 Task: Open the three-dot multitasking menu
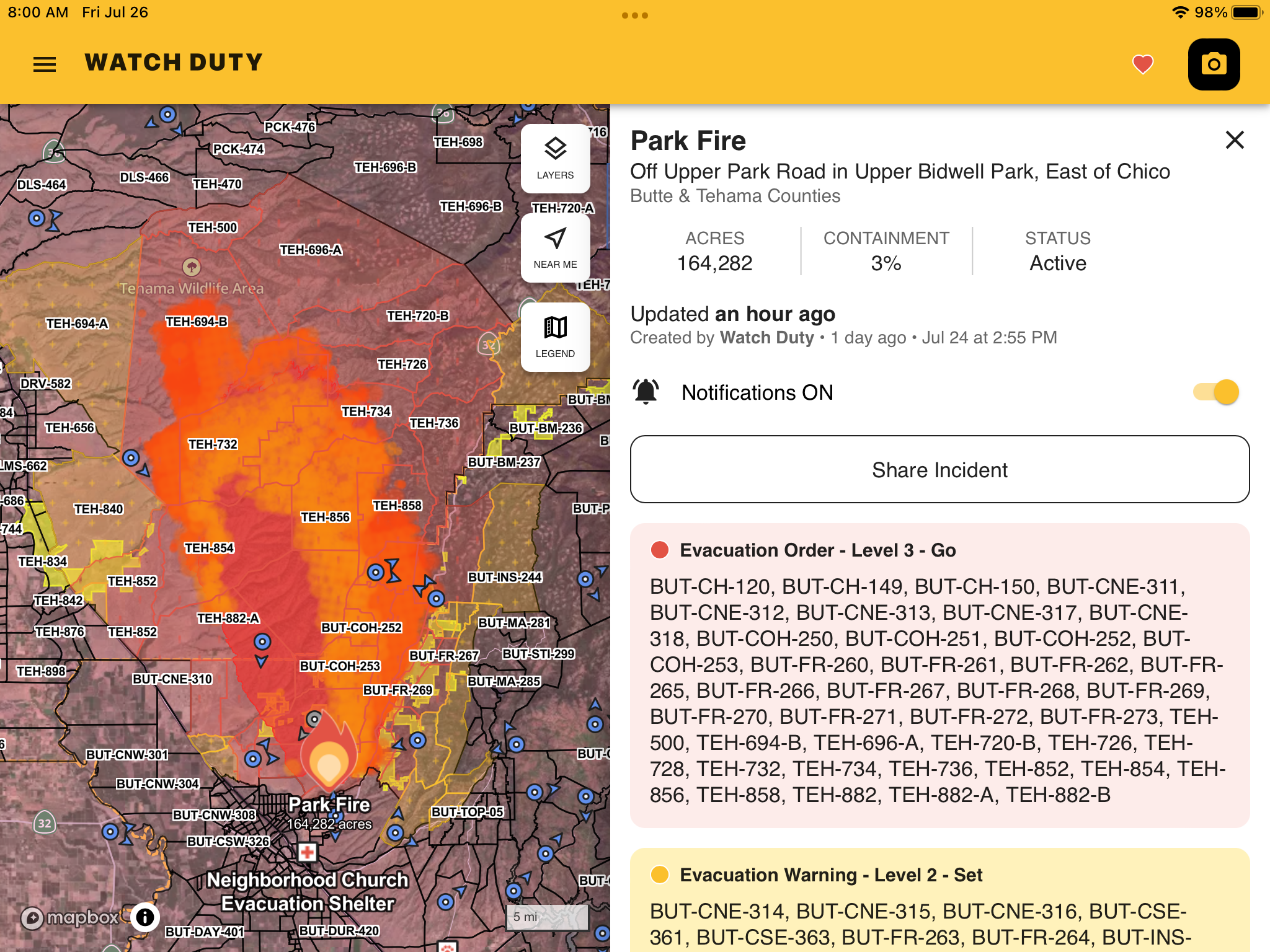pos(634,15)
